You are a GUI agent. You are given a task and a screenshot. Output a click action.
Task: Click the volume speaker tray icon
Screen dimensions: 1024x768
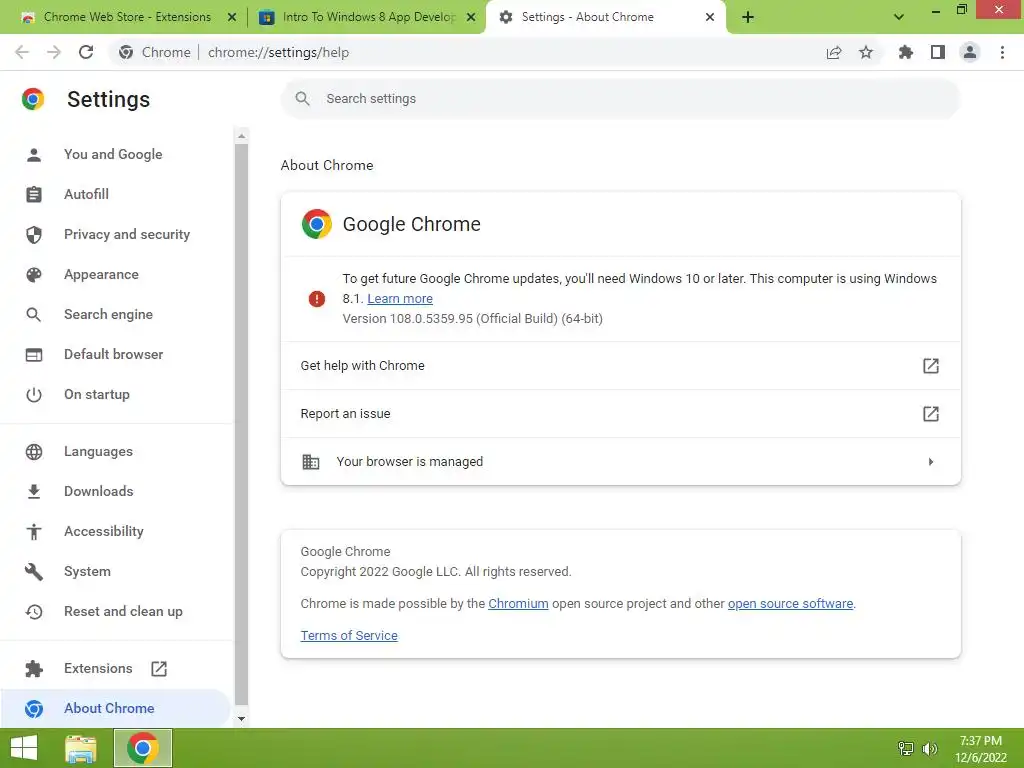pos(930,748)
